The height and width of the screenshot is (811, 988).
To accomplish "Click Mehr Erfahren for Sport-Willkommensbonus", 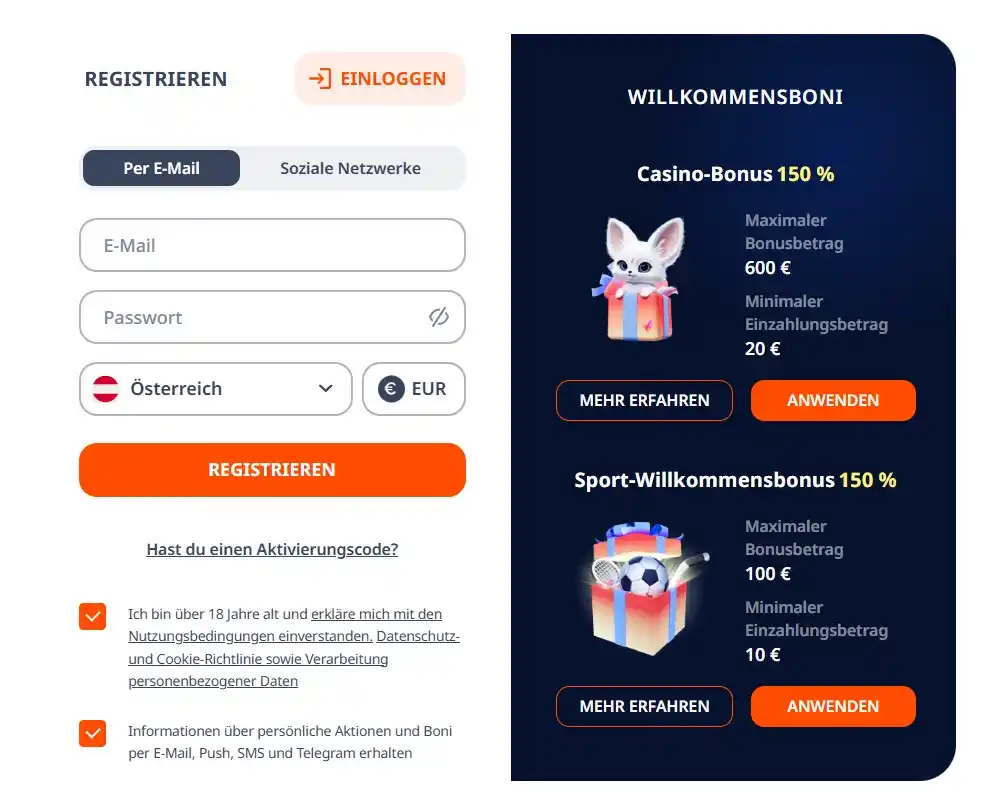I will click(644, 706).
